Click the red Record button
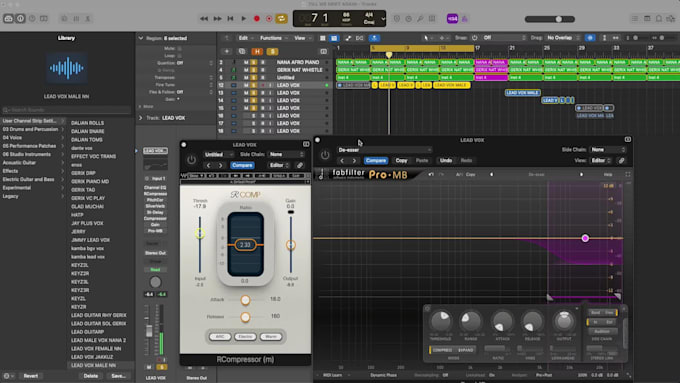 pyautogui.click(x=257, y=19)
